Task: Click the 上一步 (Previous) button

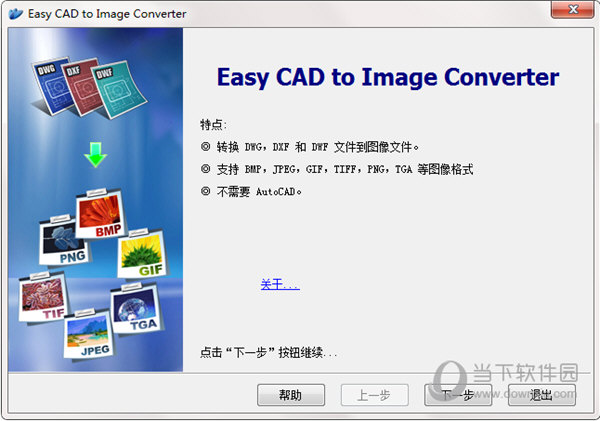Action: [x=374, y=395]
